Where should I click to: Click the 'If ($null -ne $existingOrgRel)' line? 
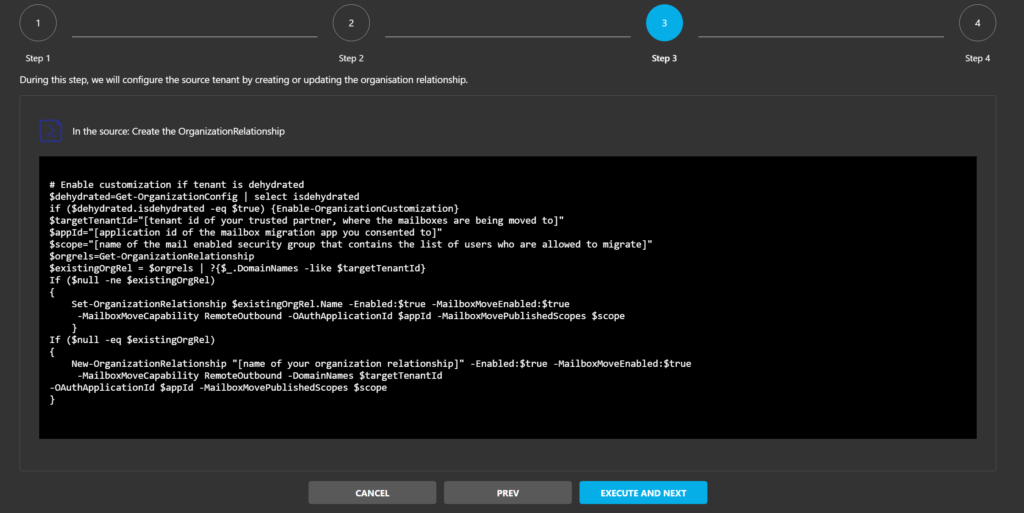[132, 280]
